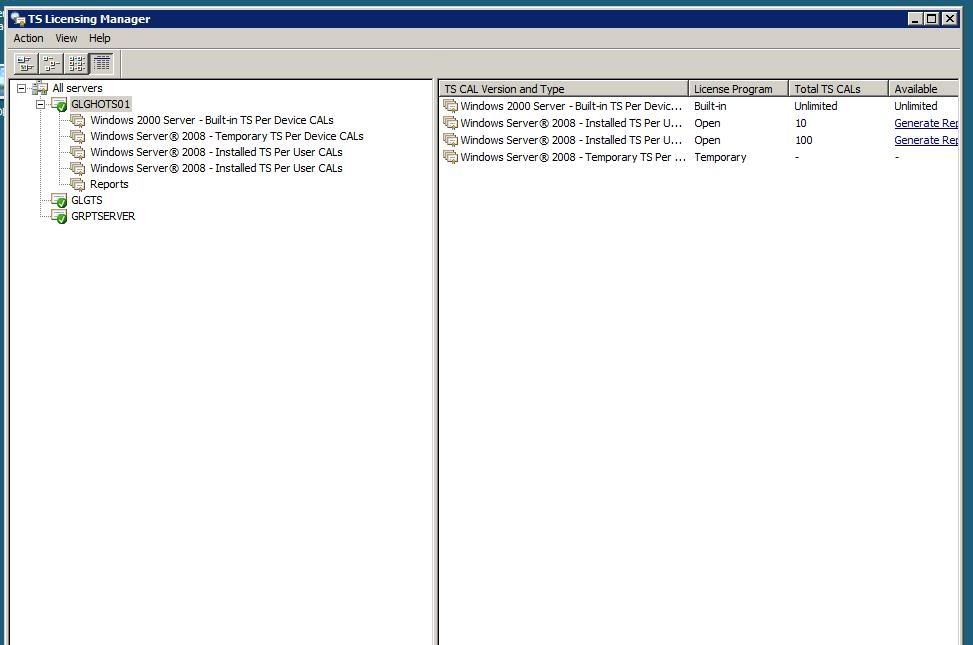Click the All servers network icon
This screenshot has height=645, width=973.
(x=40, y=88)
